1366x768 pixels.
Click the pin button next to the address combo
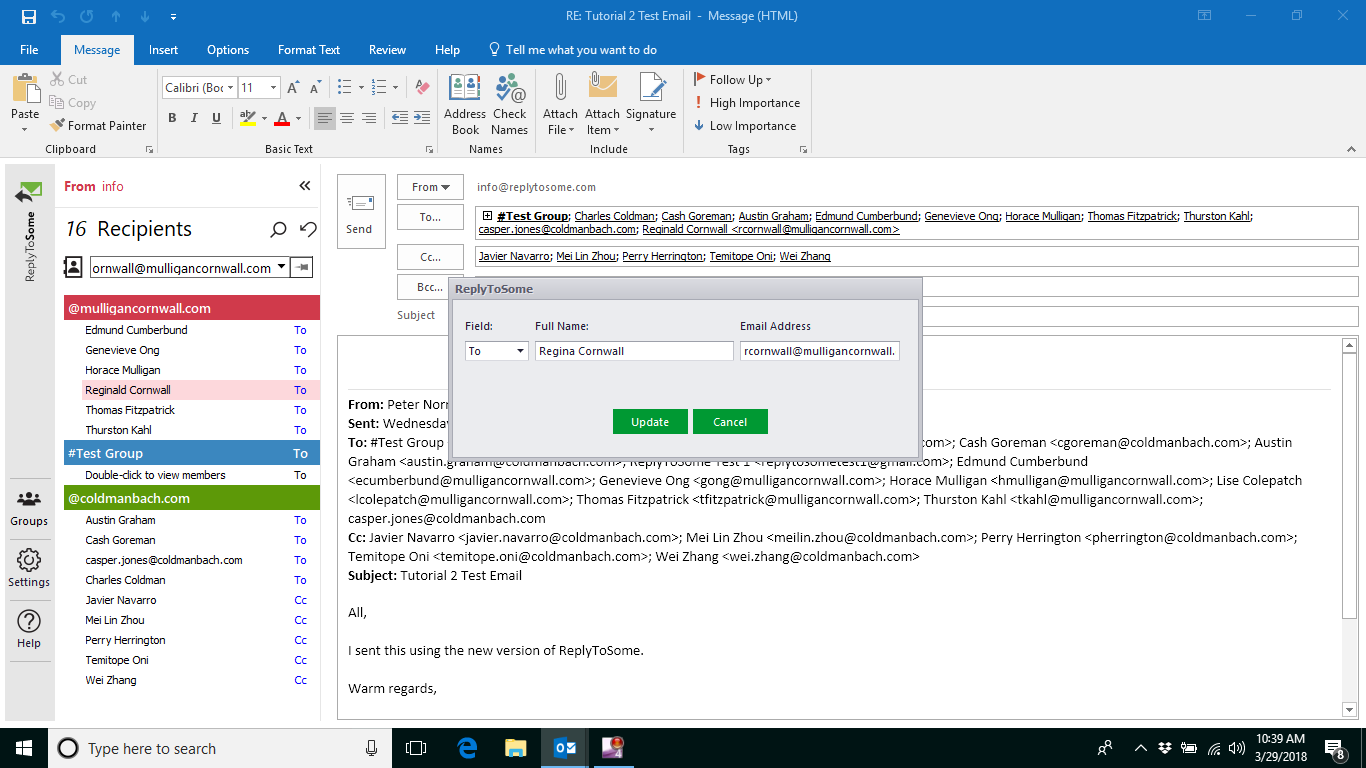pyautogui.click(x=301, y=267)
